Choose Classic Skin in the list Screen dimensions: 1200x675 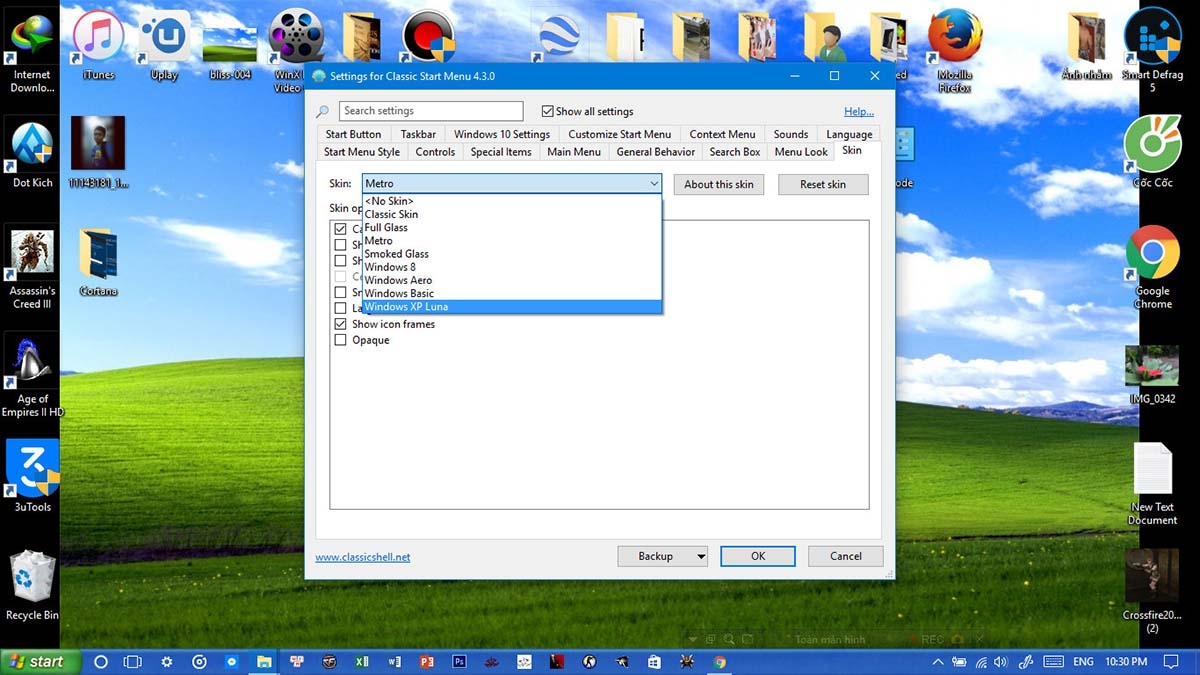click(x=512, y=214)
